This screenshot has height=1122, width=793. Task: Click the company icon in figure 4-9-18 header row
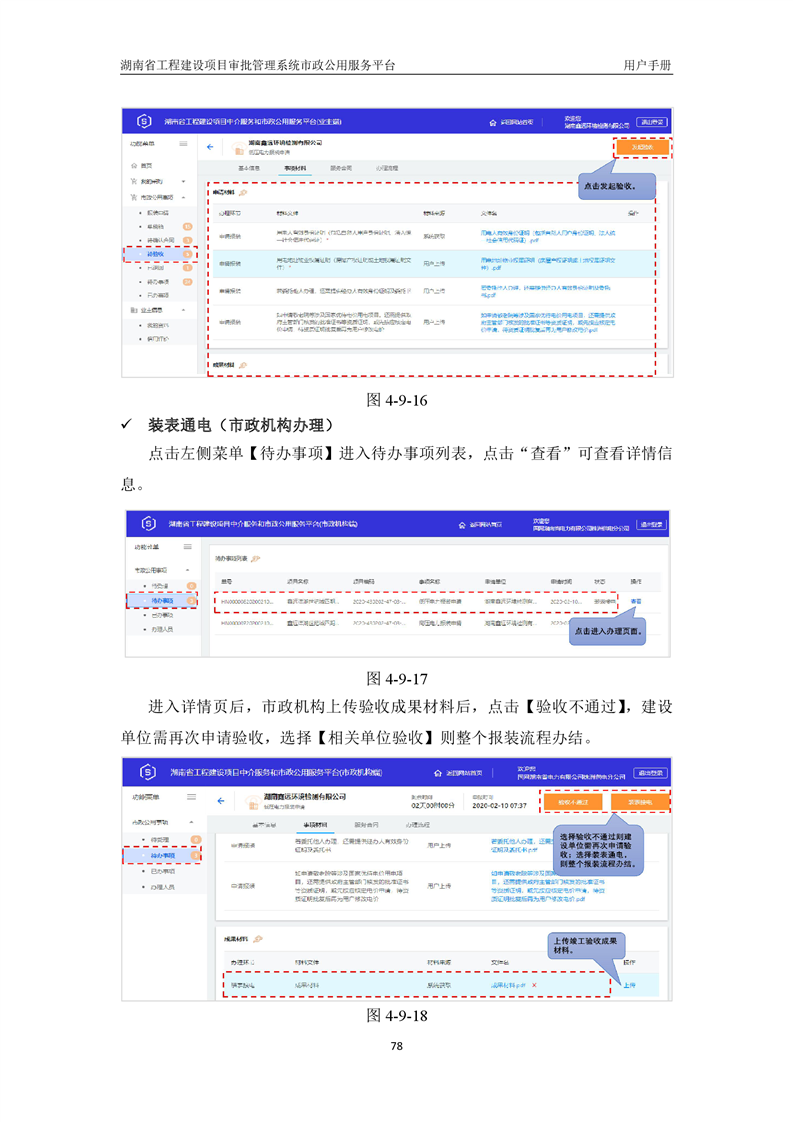point(251,801)
